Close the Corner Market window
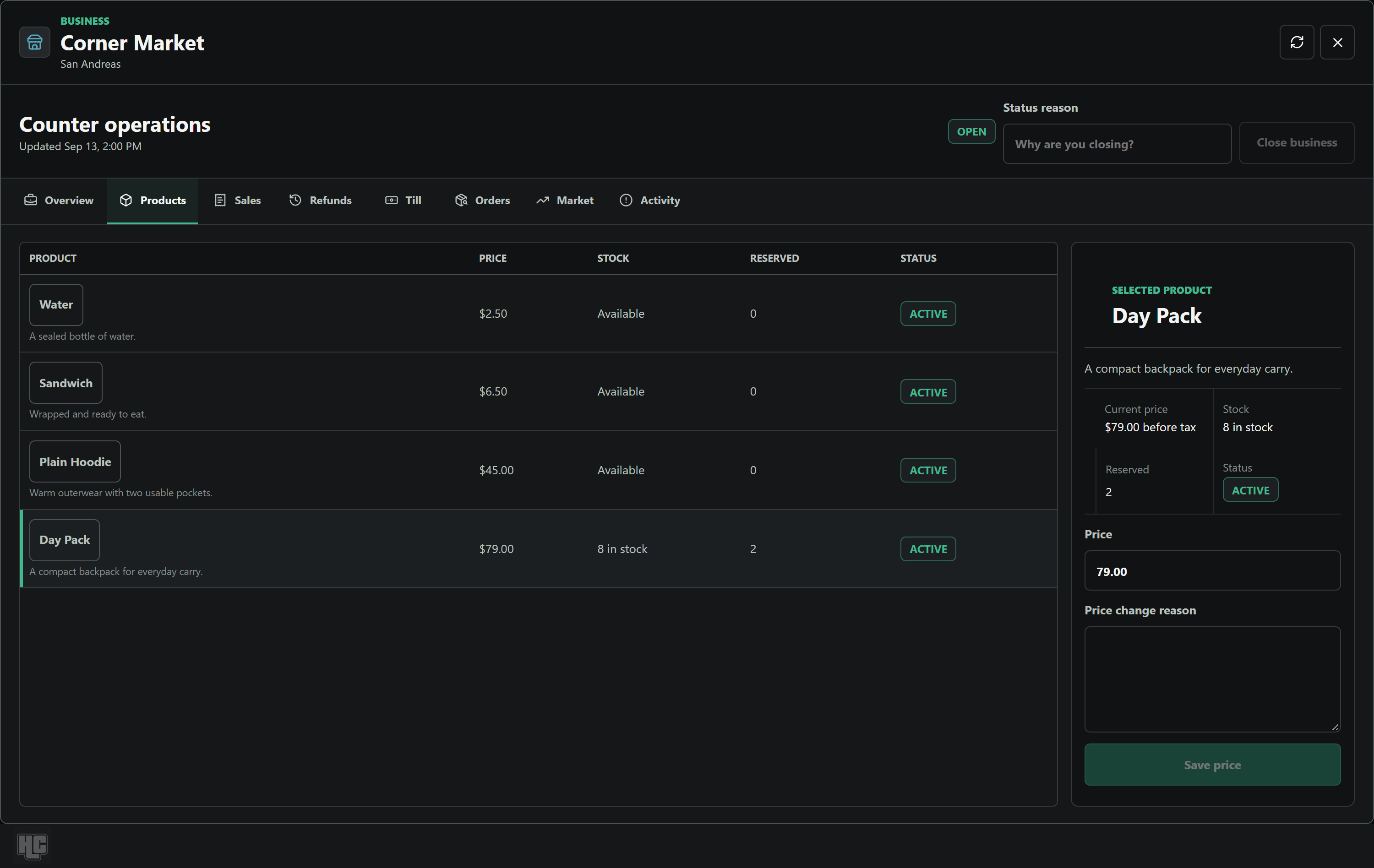Viewport: 1374px width, 868px height. 1337,42
